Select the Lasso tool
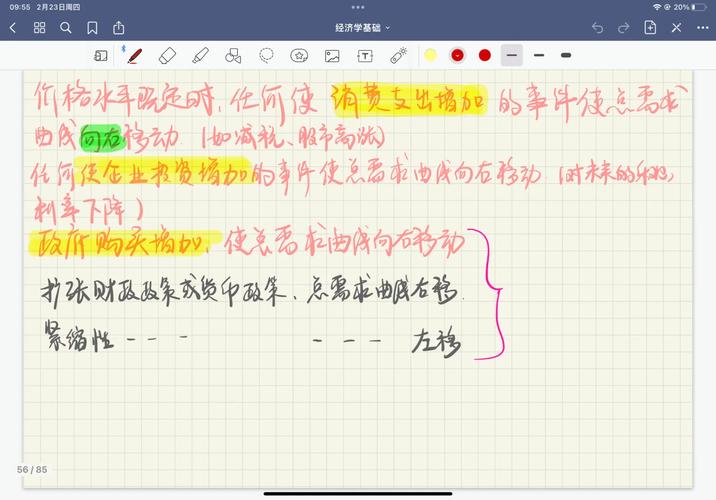The image size is (716, 500). 266,56
